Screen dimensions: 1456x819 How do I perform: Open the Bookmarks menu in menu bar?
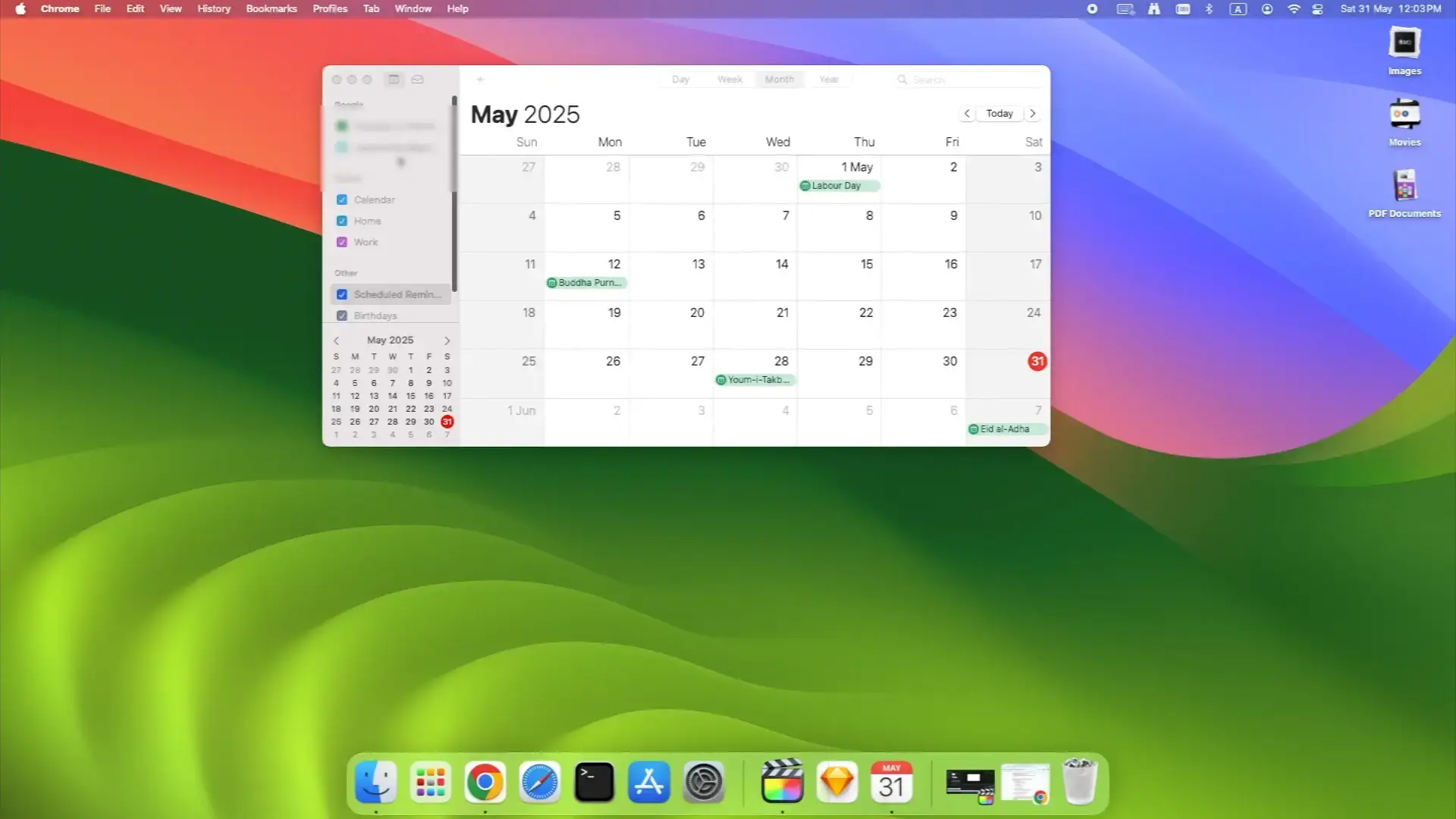[x=271, y=9]
